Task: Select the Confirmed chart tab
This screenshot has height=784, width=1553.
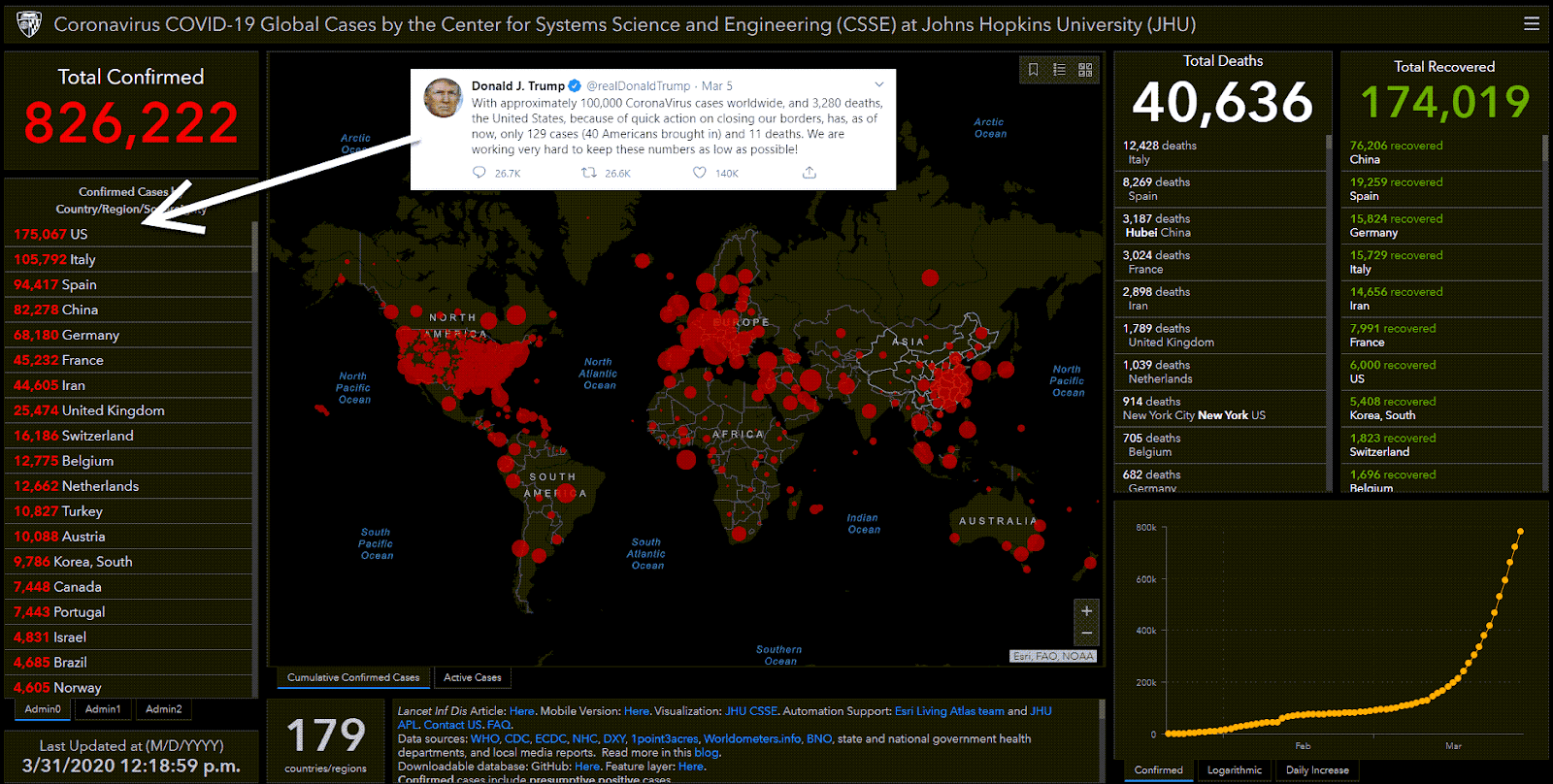Action: (1159, 770)
